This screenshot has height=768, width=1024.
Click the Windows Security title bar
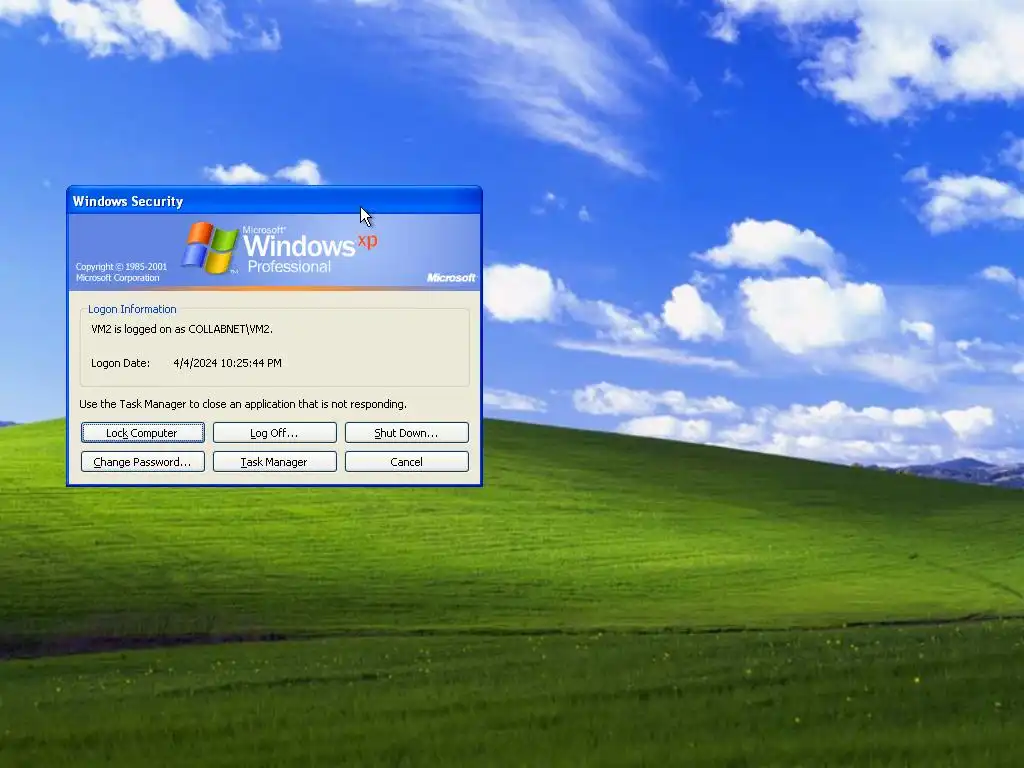(x=274, y=200)
